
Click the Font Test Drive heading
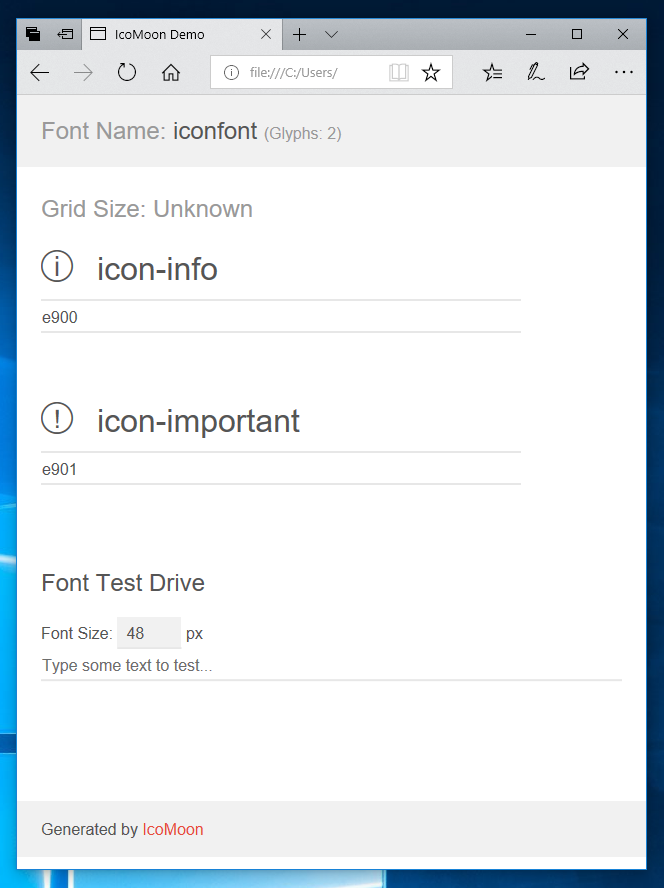[123, 583]
